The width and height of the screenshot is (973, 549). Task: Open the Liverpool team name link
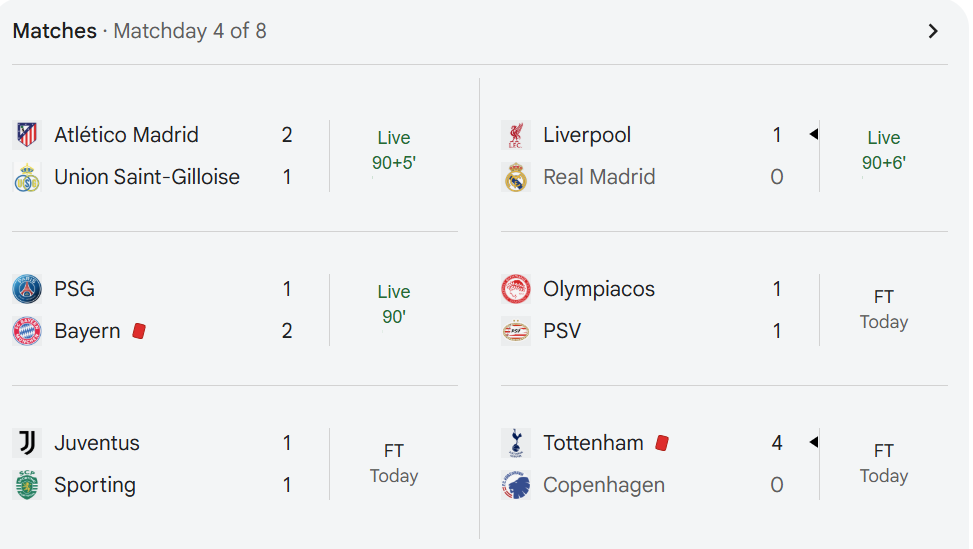587,135
